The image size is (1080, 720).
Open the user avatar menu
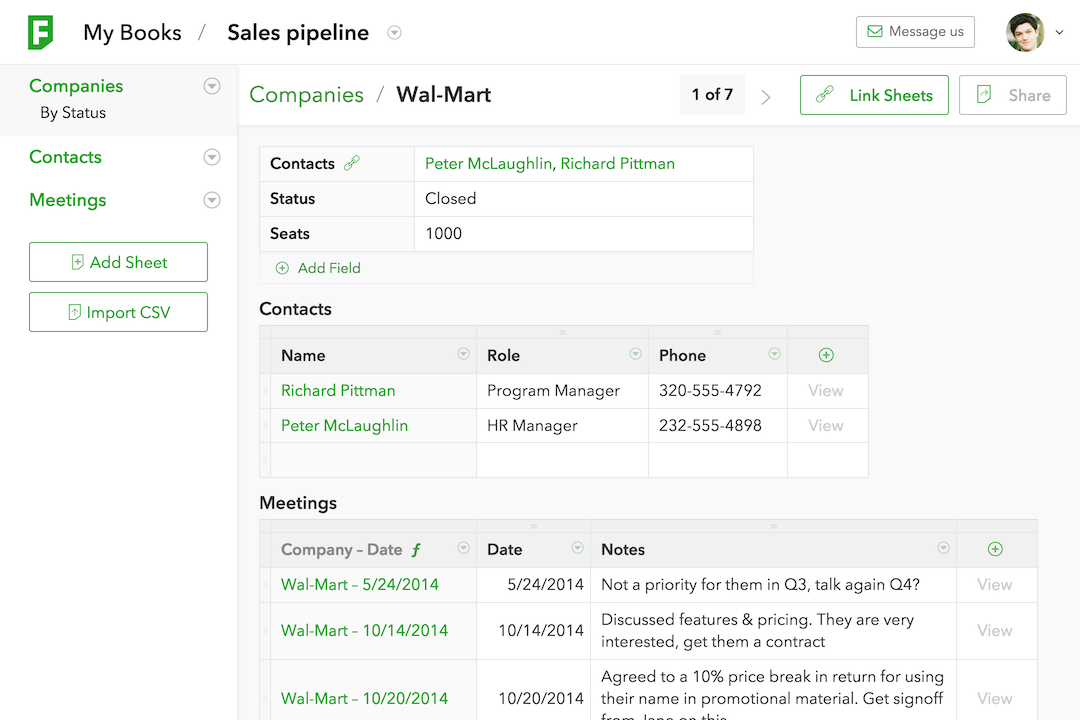pyautogui.click(x=1025, y=32)
